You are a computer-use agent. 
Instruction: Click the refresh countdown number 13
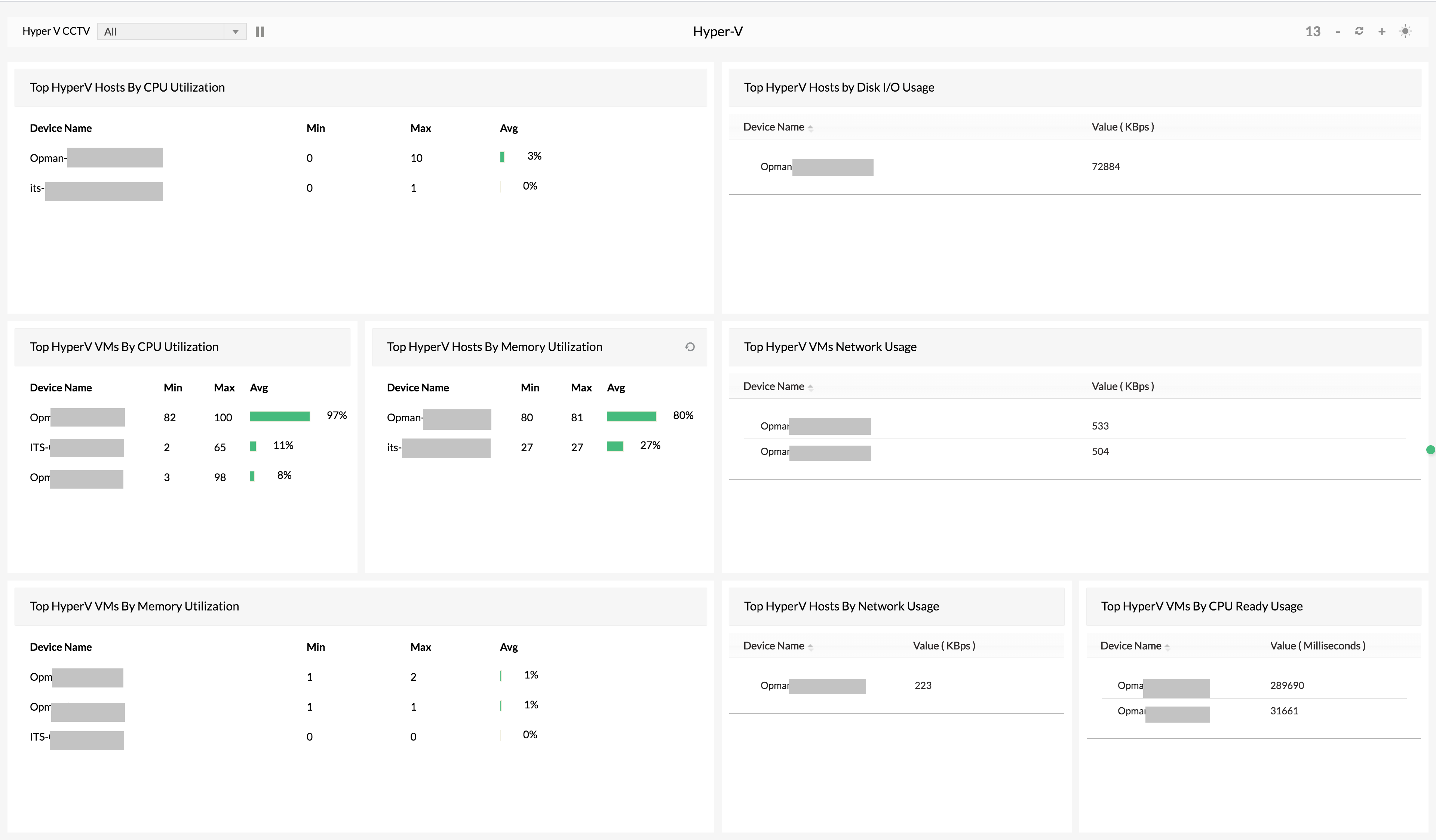pyautogui.click(x=1313, y=32)
